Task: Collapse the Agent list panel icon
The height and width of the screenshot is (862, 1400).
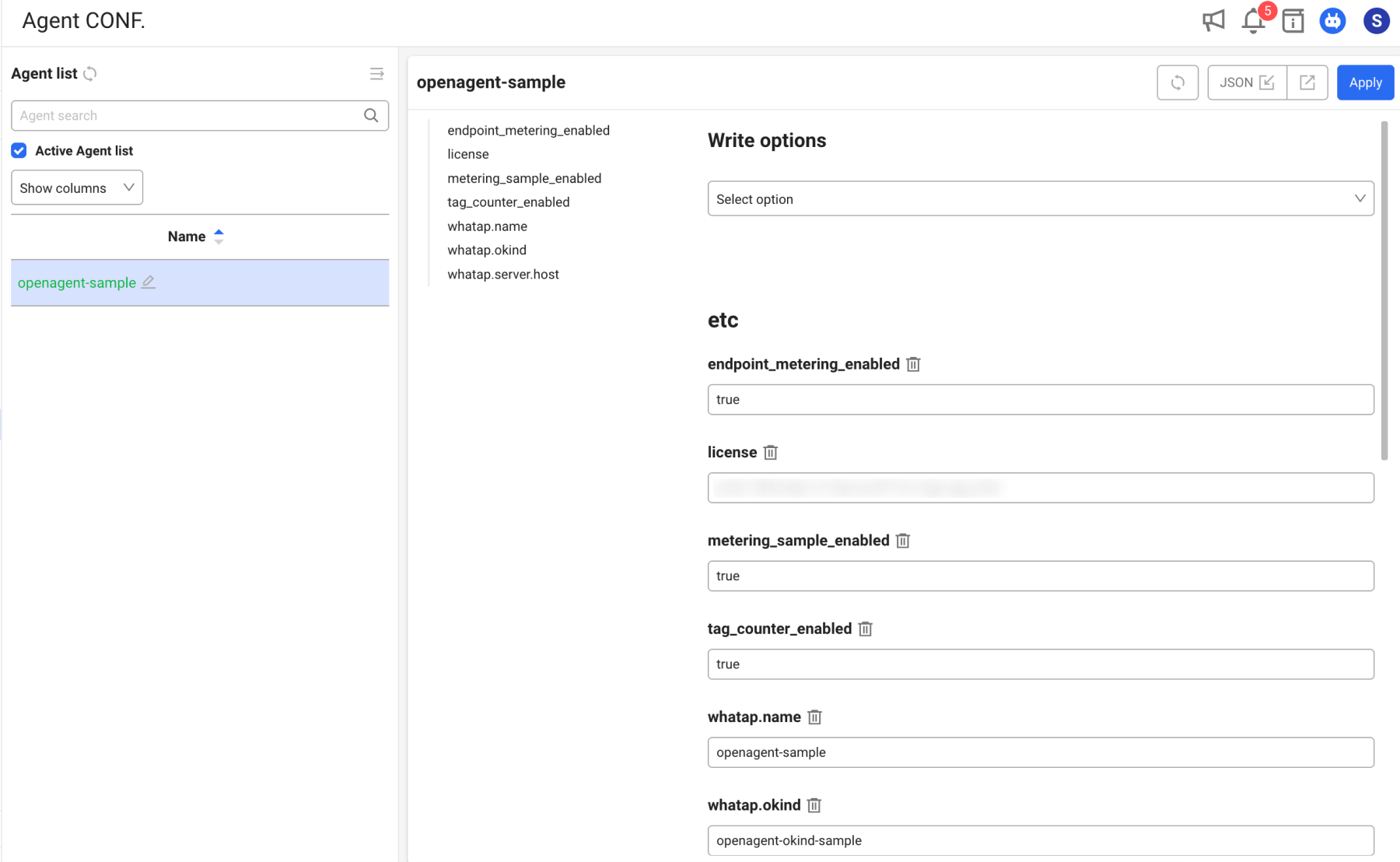Action: pos(376,74)
